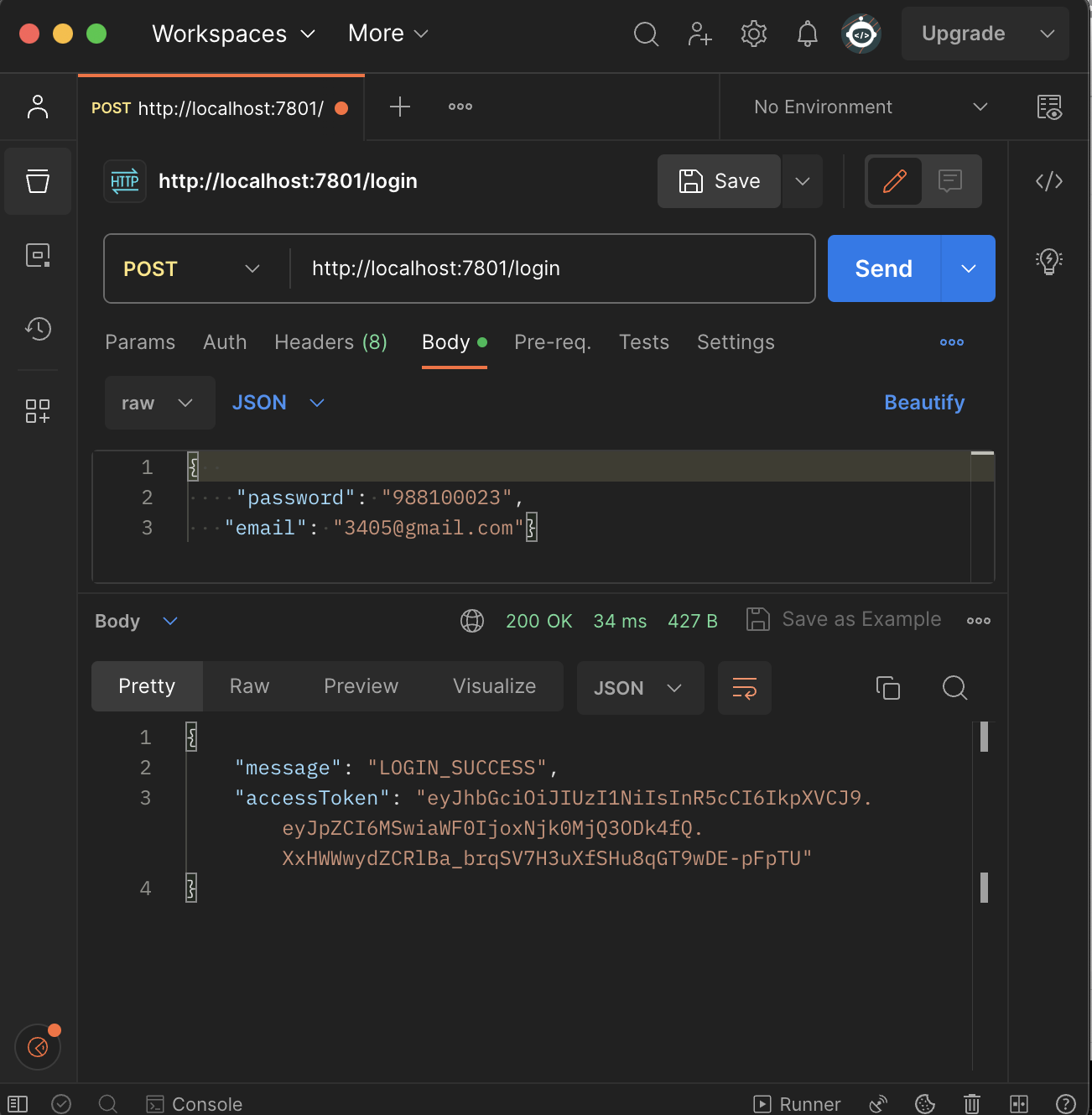Click the comments mode icon
The height and width of the screenshot is (1115, 1092).
950,181
